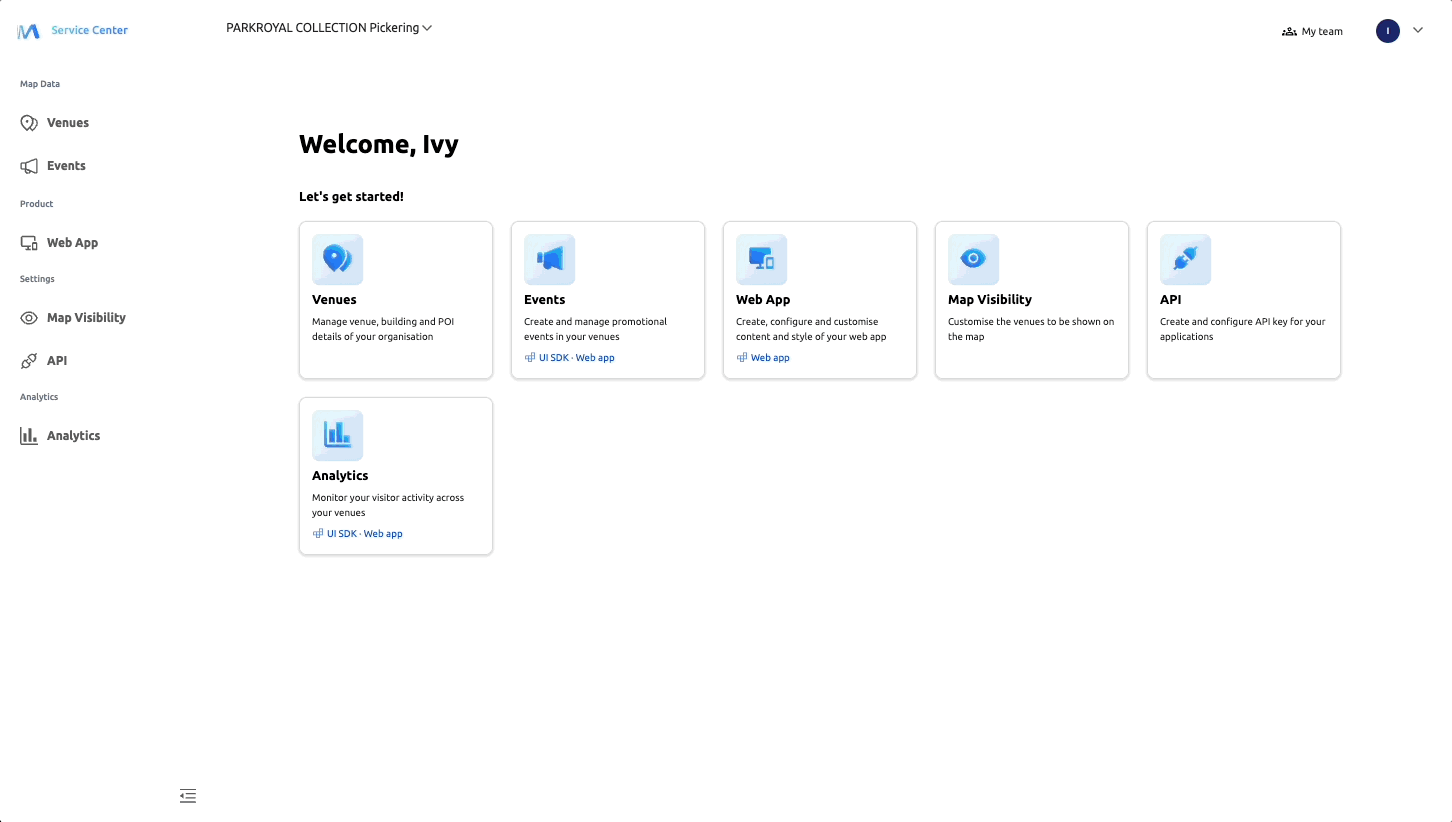Viewport: 1452px width, 822px height.
Task: Click the Web app tag on Web App card
Action: [x=764, y=358]
